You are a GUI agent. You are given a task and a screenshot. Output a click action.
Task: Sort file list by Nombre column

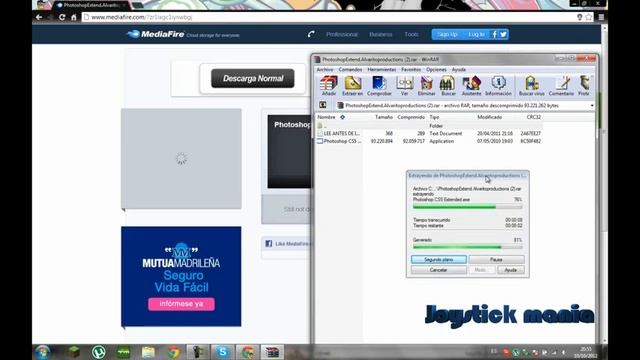[326, 117]
